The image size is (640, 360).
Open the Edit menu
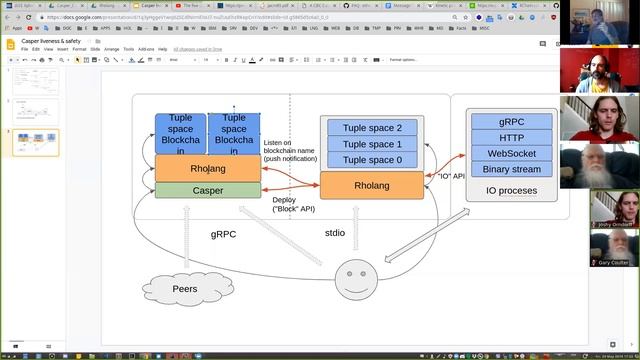click(36, 49)
